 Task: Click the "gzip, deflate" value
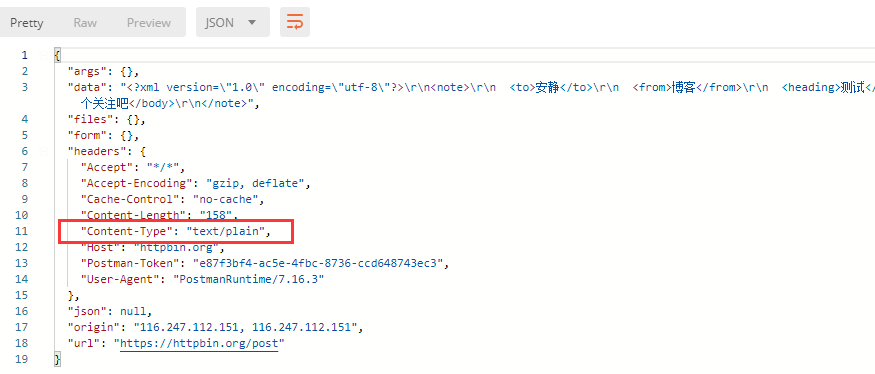pyautogui.click(x=255, y=183)
